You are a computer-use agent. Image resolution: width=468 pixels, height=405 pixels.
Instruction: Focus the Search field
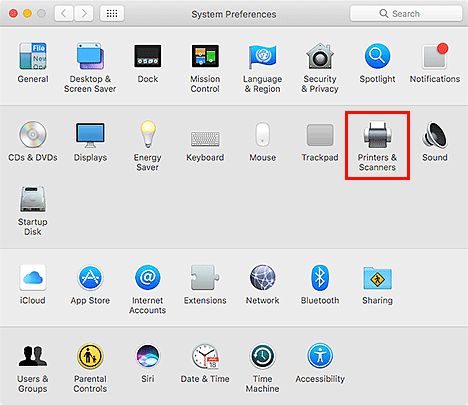pyautogui.click(x=406, y=14)
